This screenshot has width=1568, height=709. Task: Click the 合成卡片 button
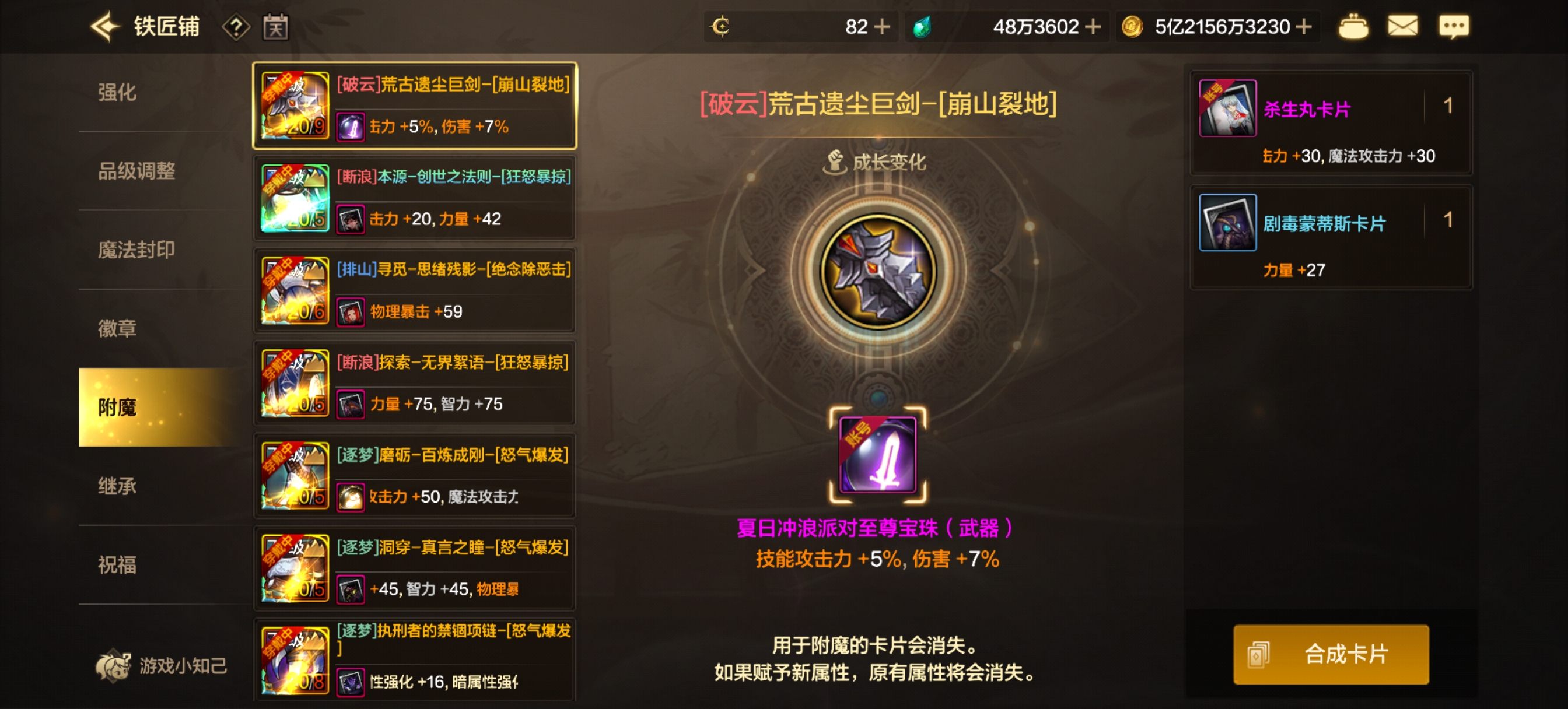(x=1331, y=654)
